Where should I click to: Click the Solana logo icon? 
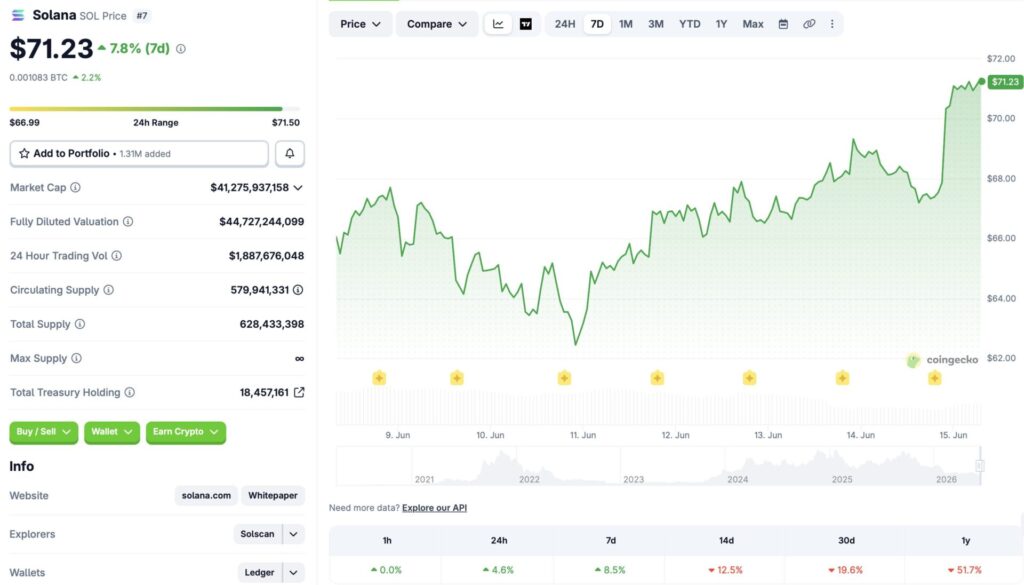18,15
